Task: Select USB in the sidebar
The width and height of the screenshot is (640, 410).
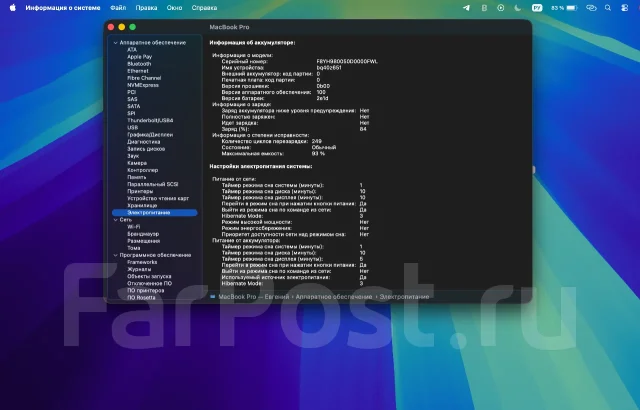Action: [132, 128]
